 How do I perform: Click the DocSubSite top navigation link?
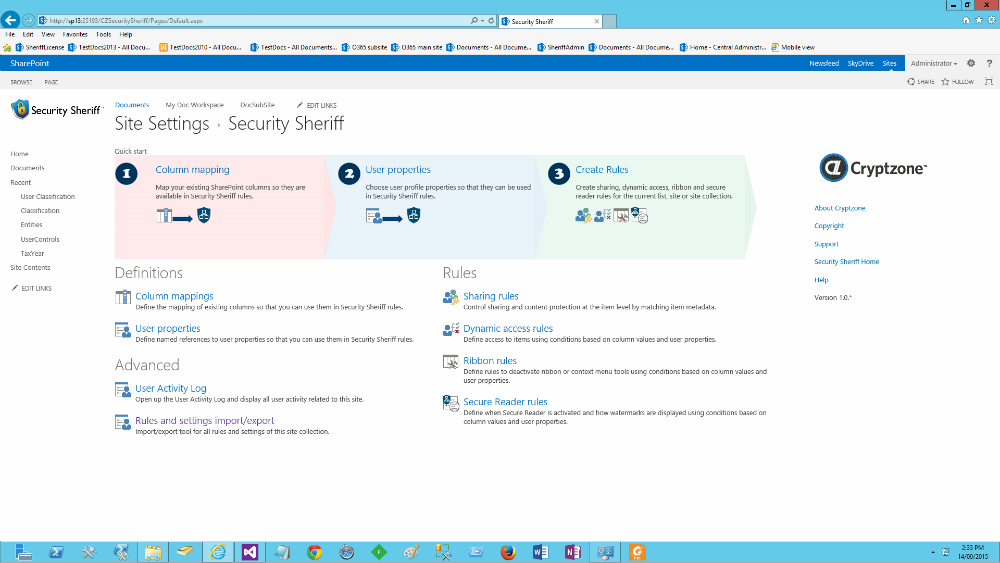tap(258, 105)
